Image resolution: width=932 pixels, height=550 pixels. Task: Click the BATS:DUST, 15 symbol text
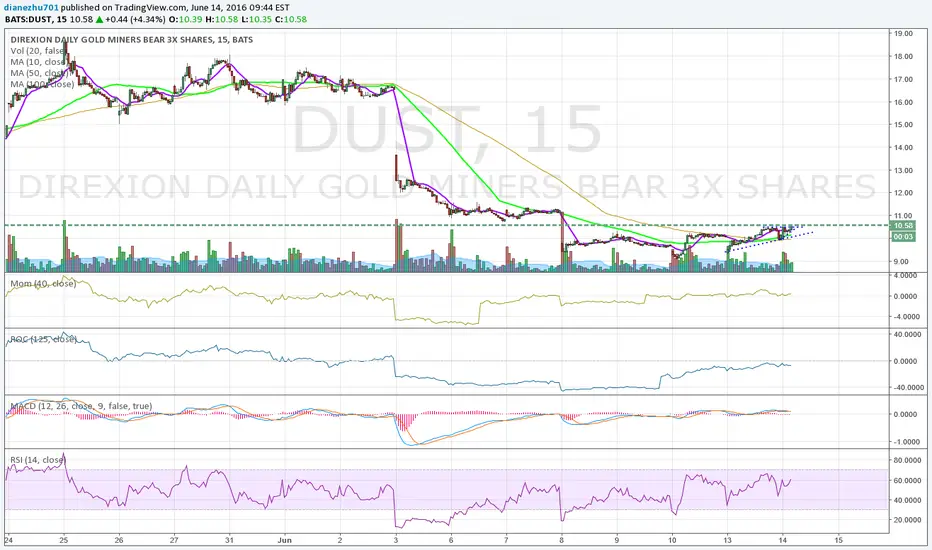(x=36, y=19)
